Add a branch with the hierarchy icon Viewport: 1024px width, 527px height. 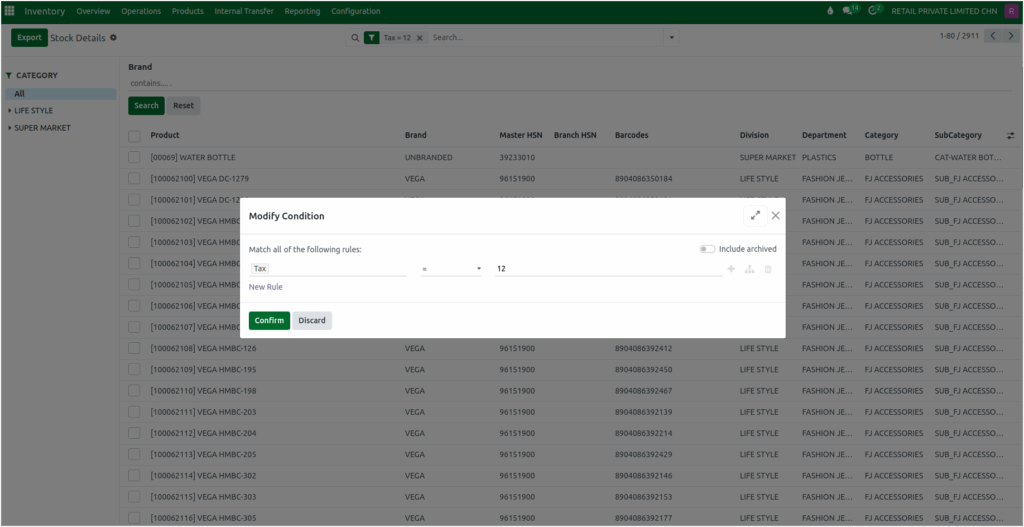click(750, 269)
